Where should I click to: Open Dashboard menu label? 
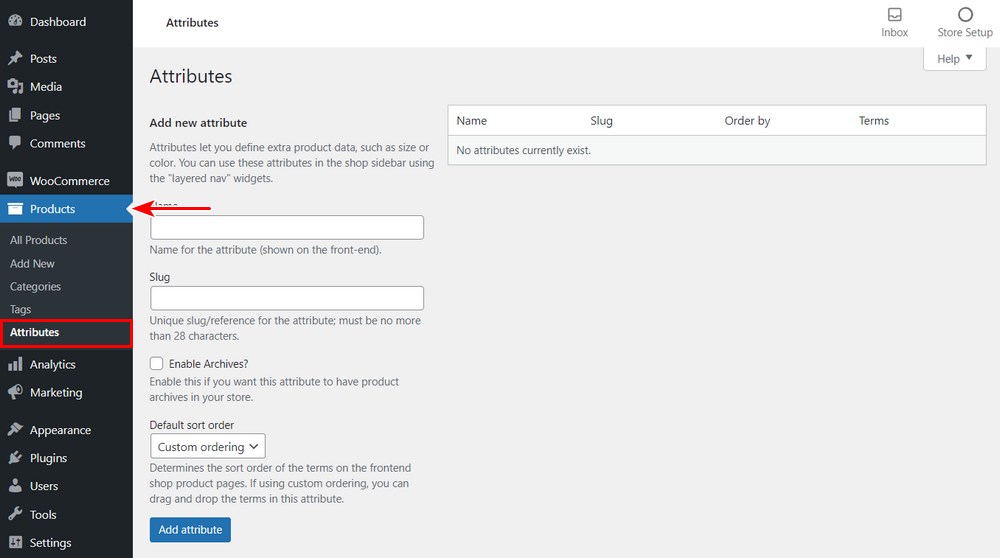(58, 22)
